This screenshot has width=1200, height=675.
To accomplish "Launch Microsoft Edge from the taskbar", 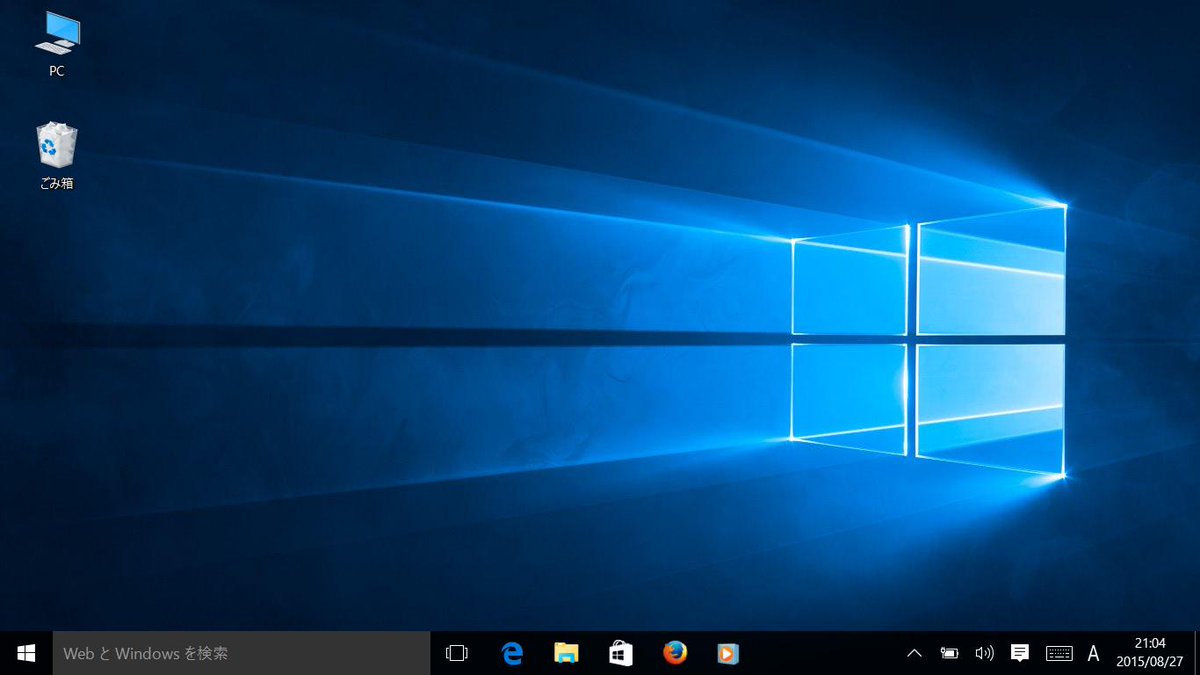I will click(512, 653).
